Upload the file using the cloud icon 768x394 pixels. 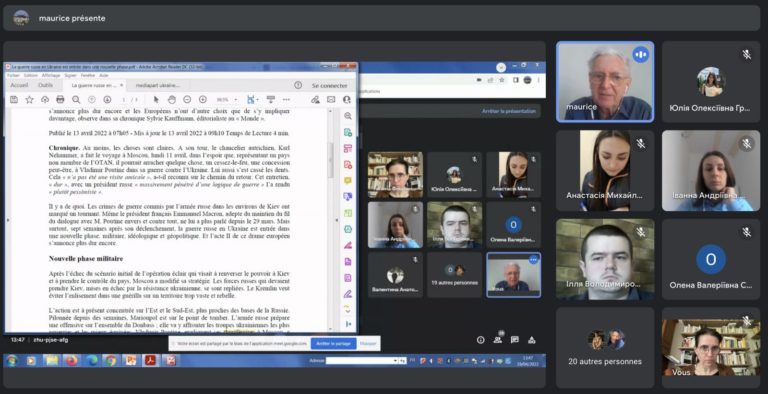click(x=45, y=99)
